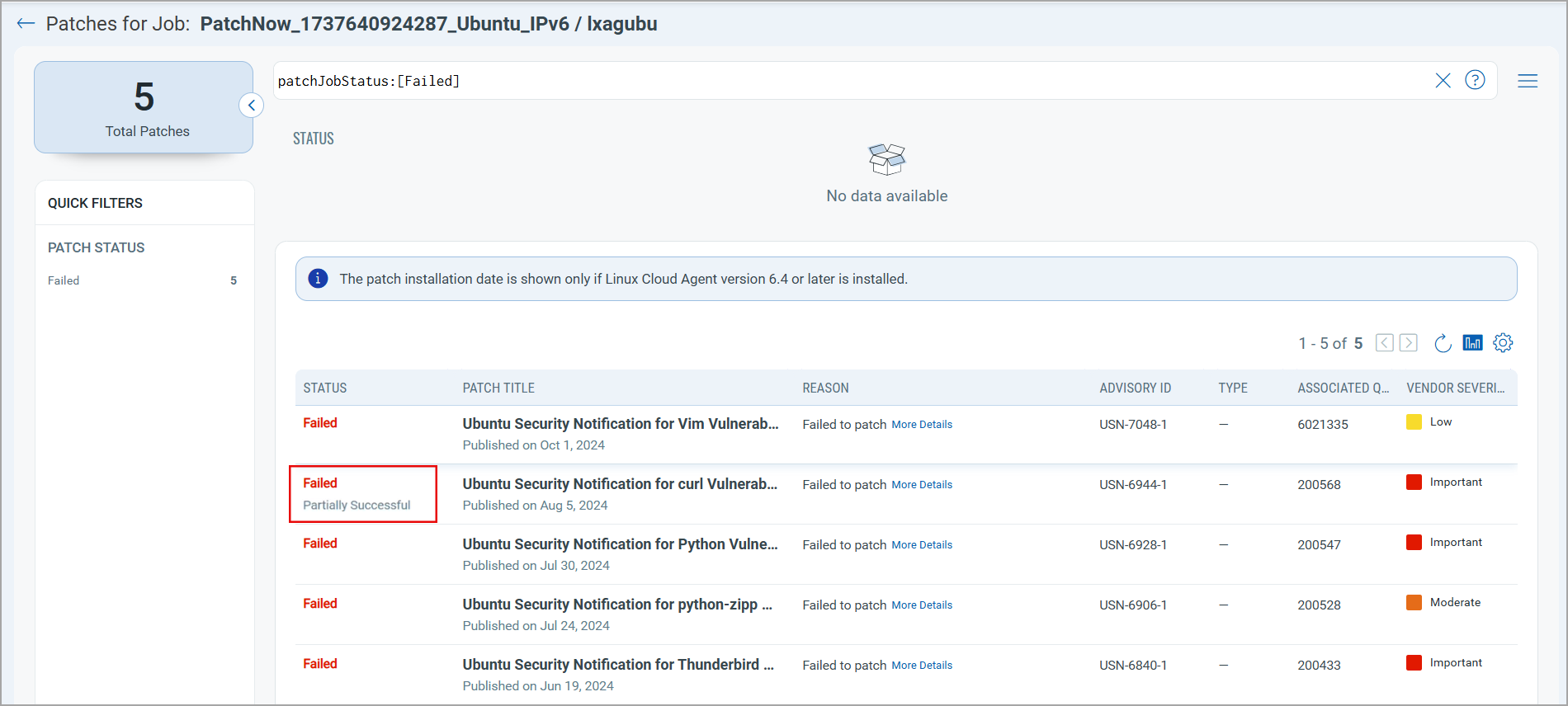Open More Details for Vim patch

click(921, 425)
